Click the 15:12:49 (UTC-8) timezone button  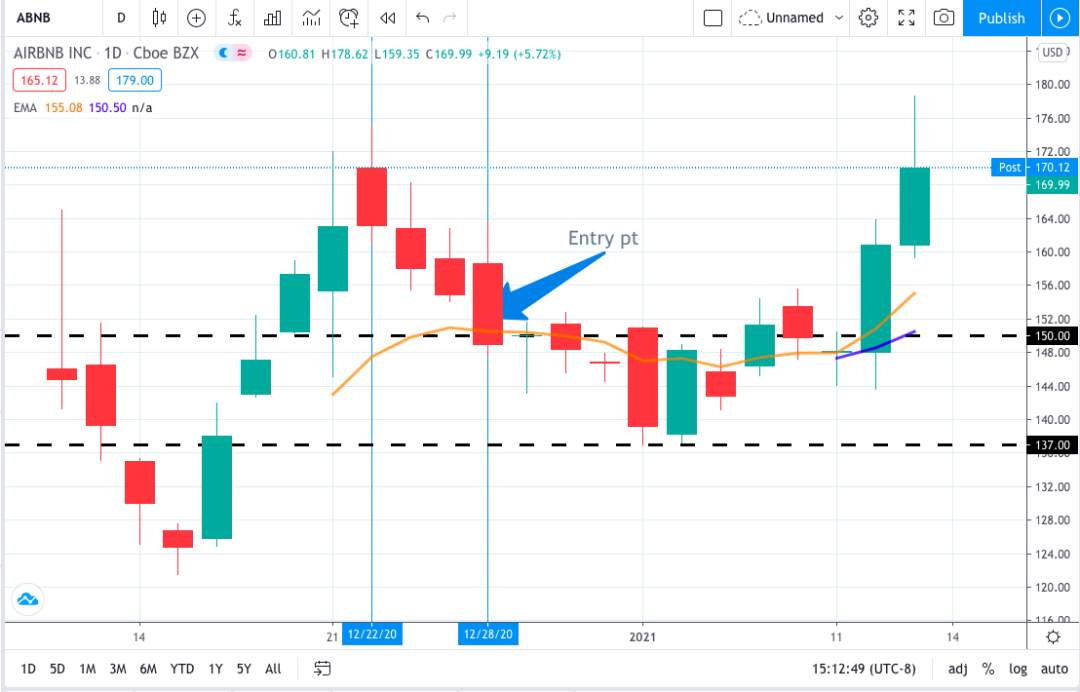[x=864, y=669]
